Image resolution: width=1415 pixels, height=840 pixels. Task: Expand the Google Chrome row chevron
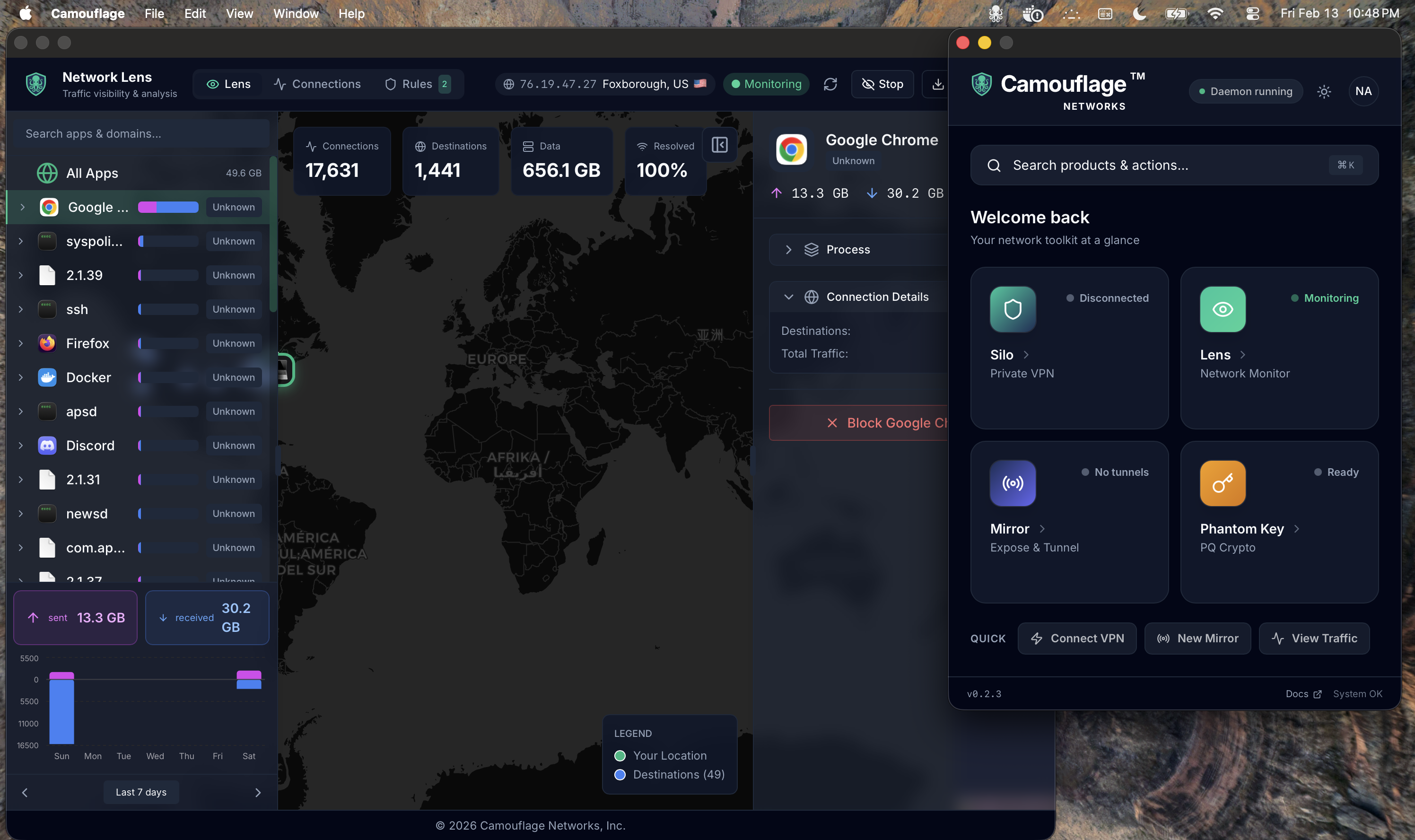tap(23, 207)
